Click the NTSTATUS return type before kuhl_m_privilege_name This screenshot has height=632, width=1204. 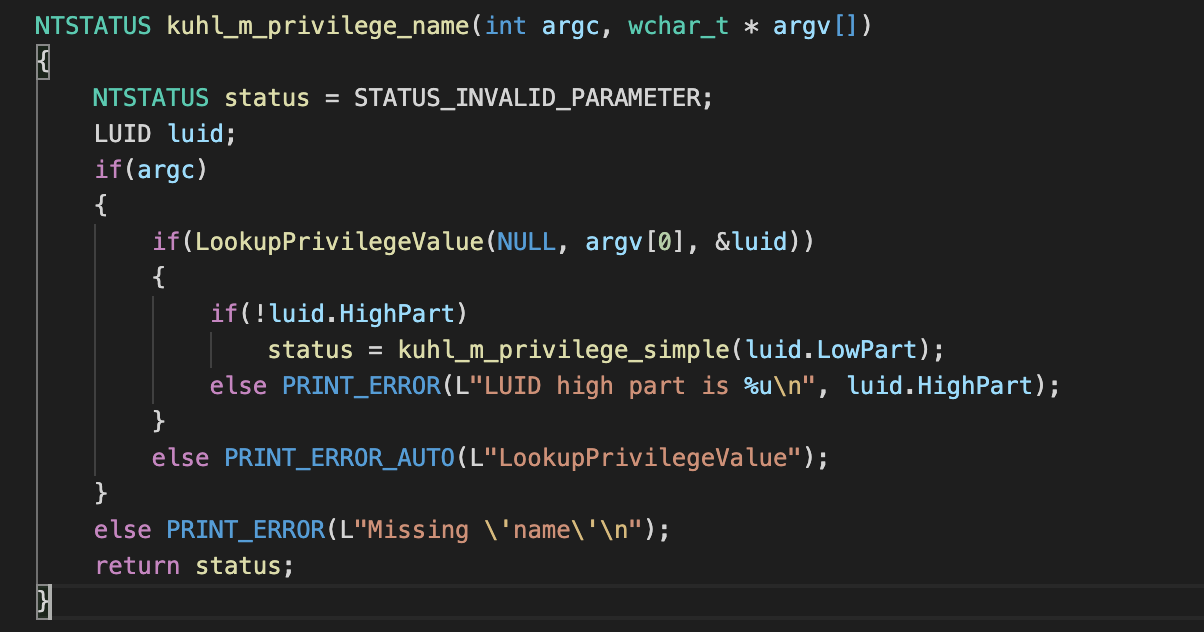tap(93, 26)
